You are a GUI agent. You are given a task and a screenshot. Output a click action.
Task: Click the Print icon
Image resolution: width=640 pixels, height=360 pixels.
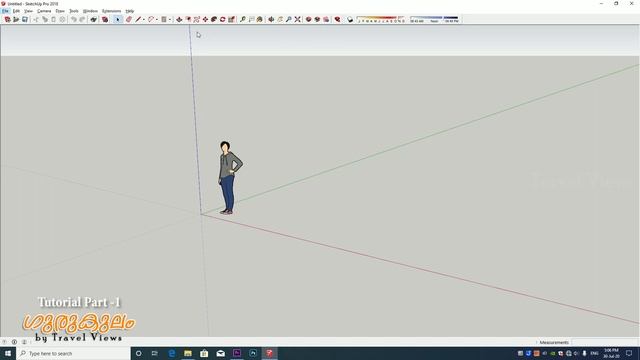click(93, 19)
